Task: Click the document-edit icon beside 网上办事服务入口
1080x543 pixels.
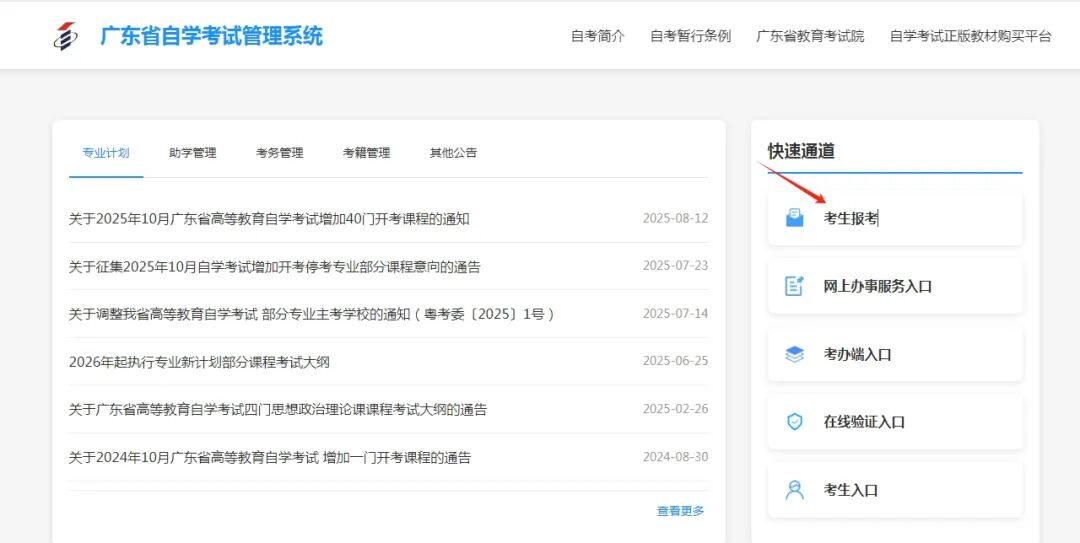Action: 794,286
